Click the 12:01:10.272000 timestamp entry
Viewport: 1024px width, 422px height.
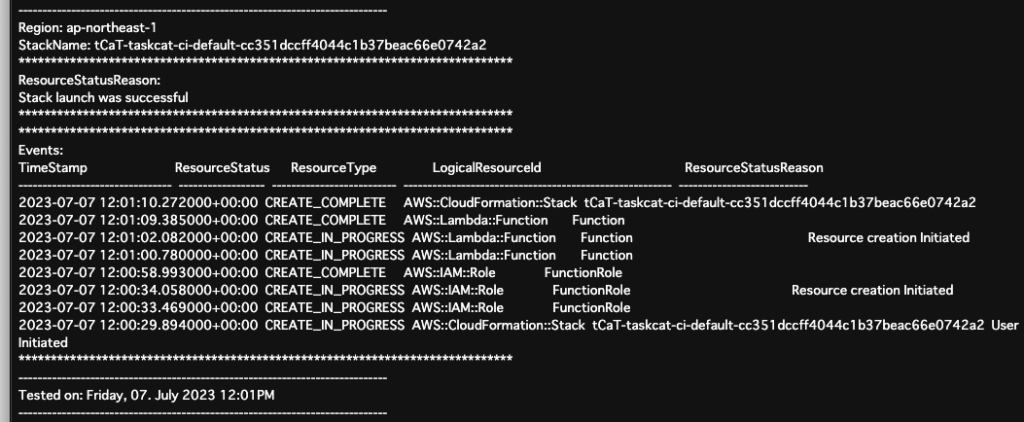[138, 203]
